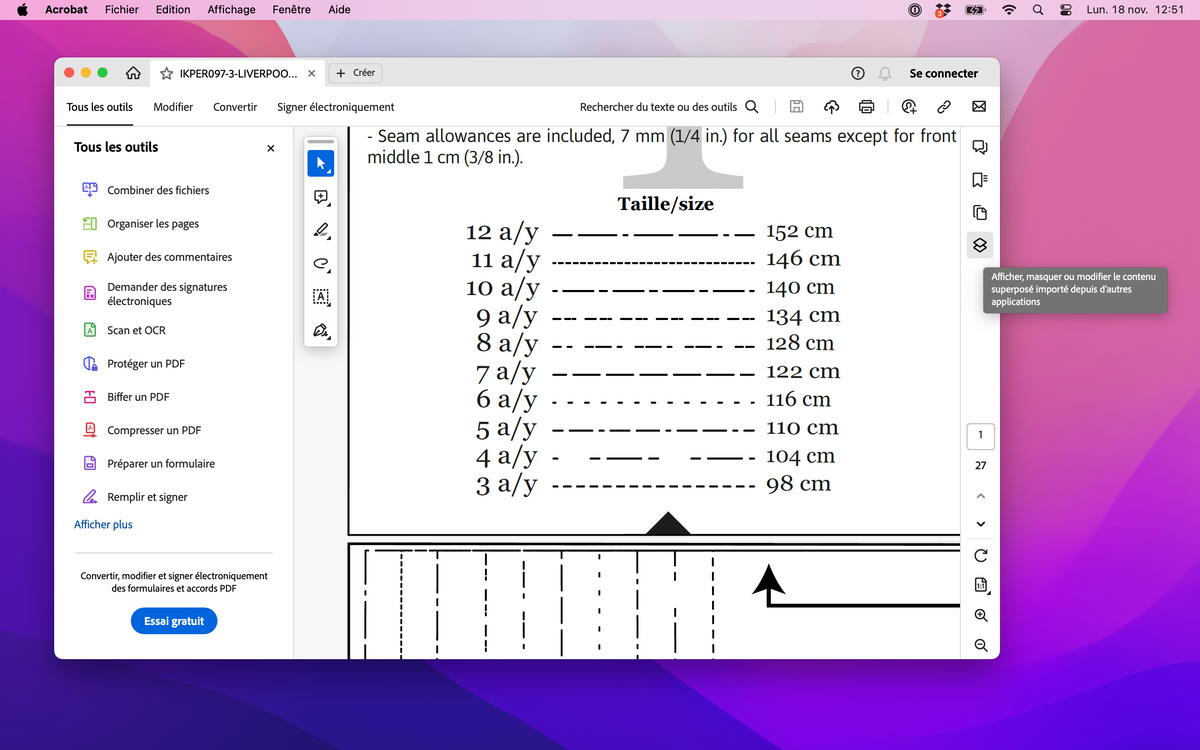Go to next page chevron
Viewport: 1200px width, 750px height.
pos(980,524)
